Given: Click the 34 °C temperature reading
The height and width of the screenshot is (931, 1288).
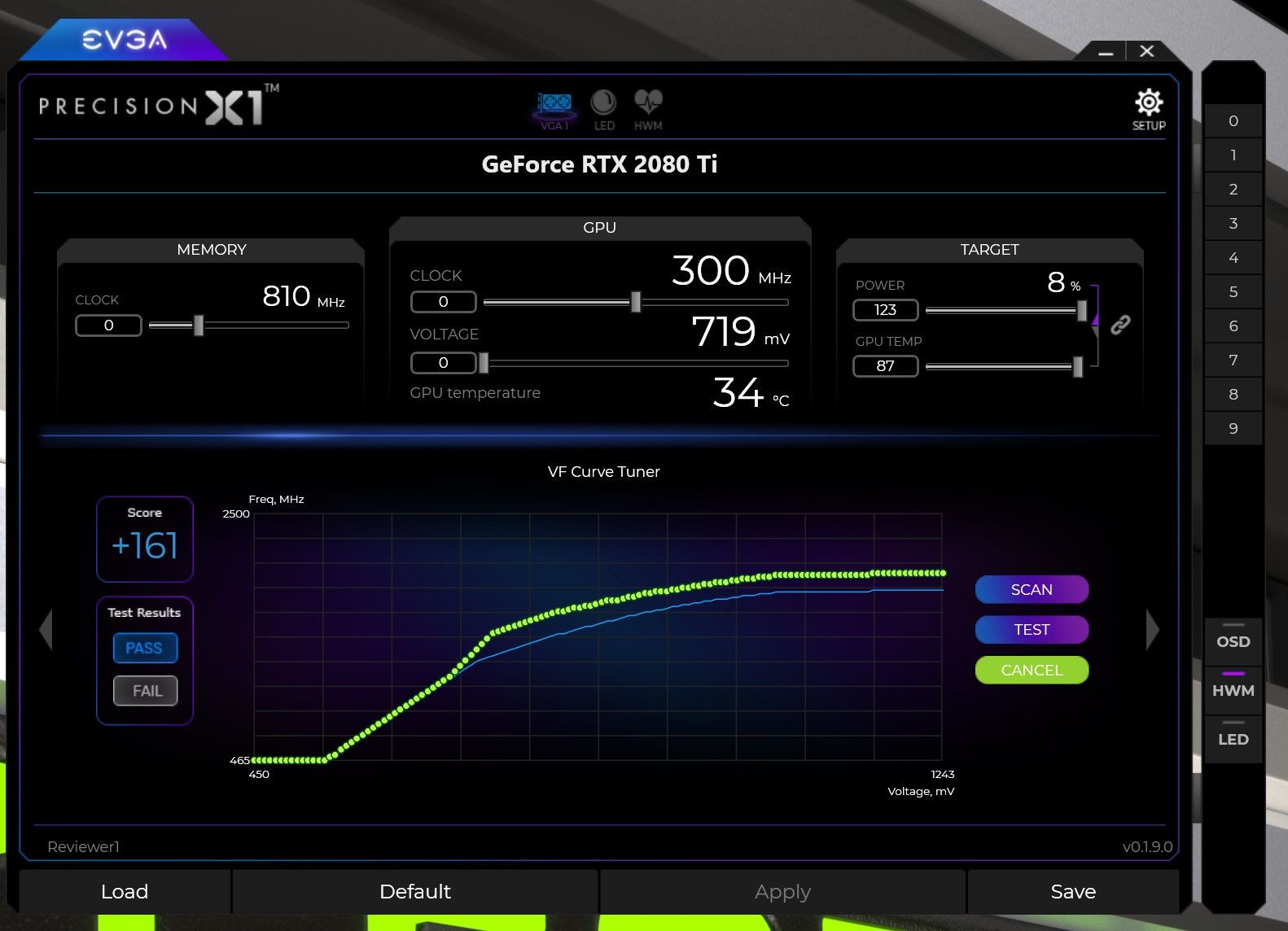Looking at the screenshot, I should (751, 392).
